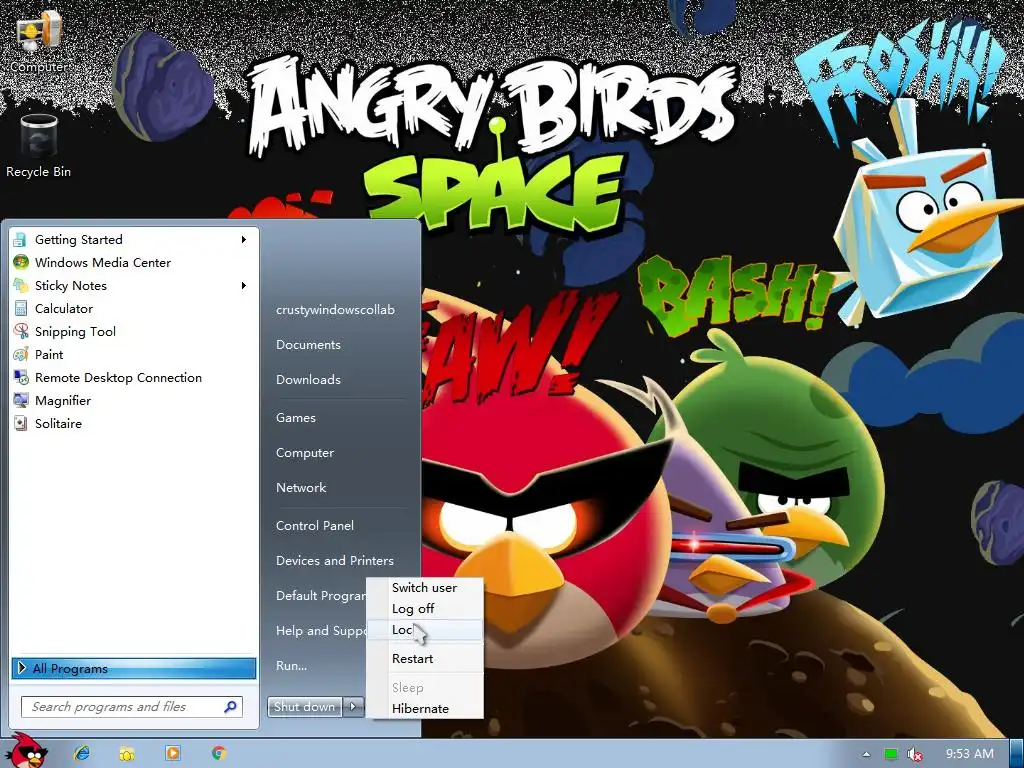The image size is (1024, 768).
Task: Expand the Sticky Notes jump list arrow
Action: (x=244, y=285)
